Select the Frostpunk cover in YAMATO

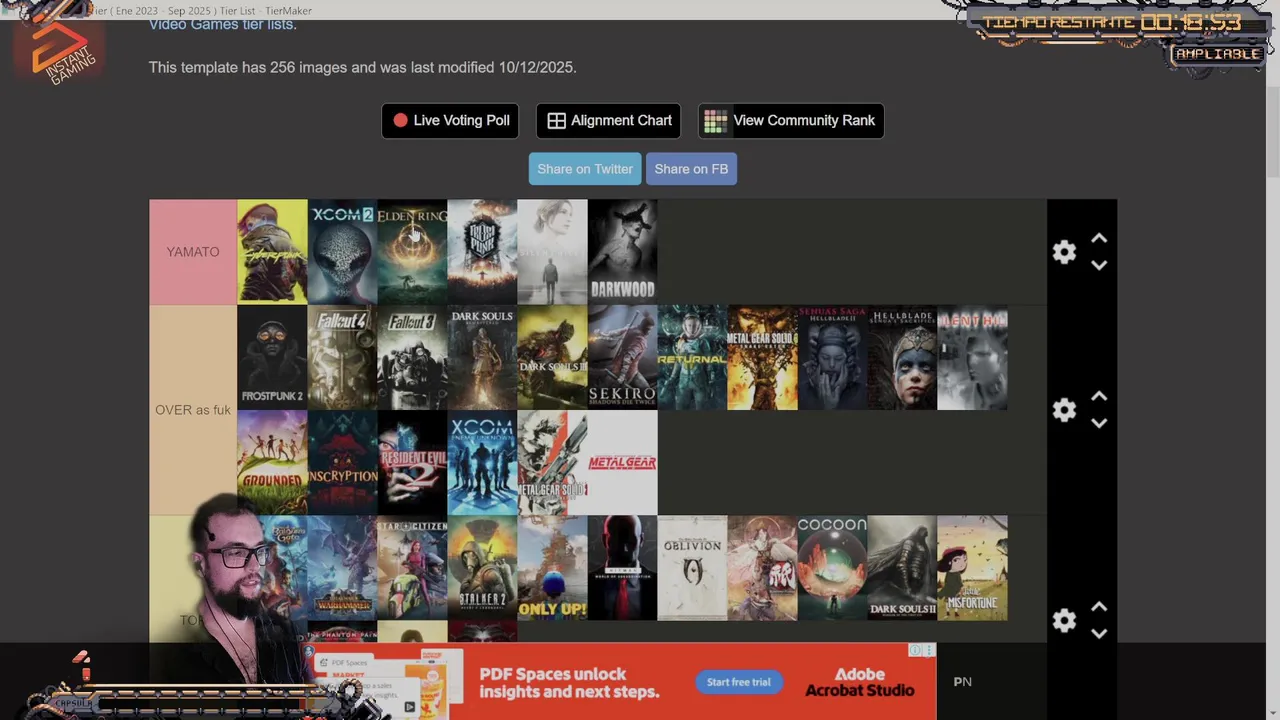482,252
